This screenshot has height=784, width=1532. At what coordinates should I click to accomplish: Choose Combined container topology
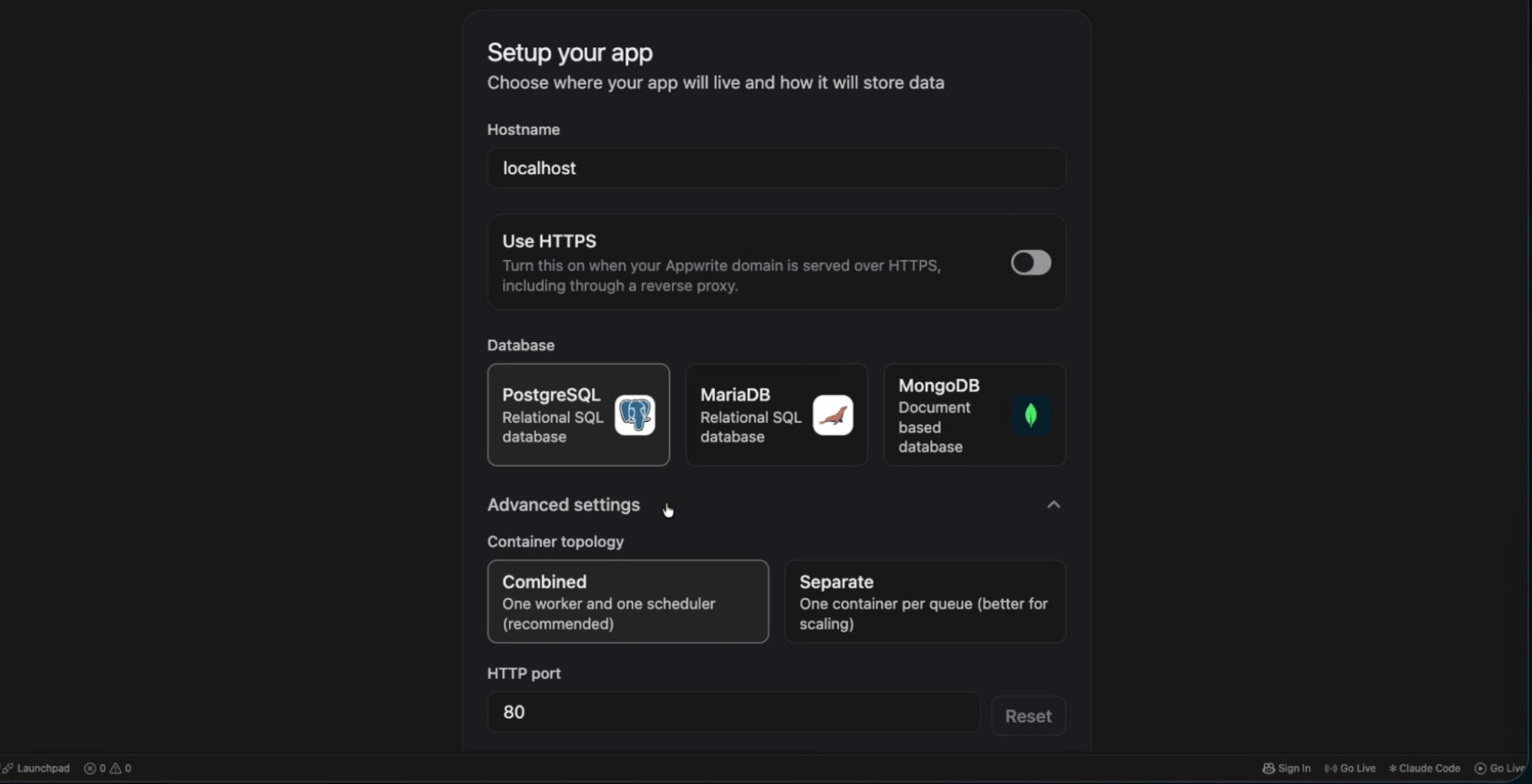pos(627,602)
